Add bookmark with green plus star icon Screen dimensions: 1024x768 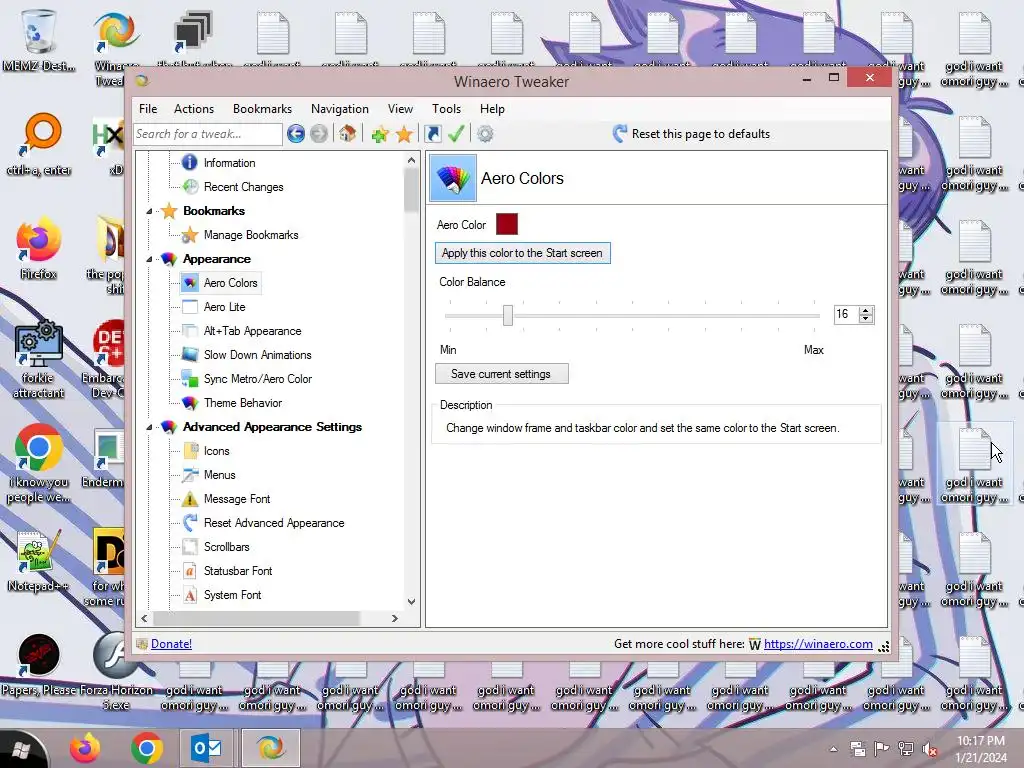click(x=379, y=135)
